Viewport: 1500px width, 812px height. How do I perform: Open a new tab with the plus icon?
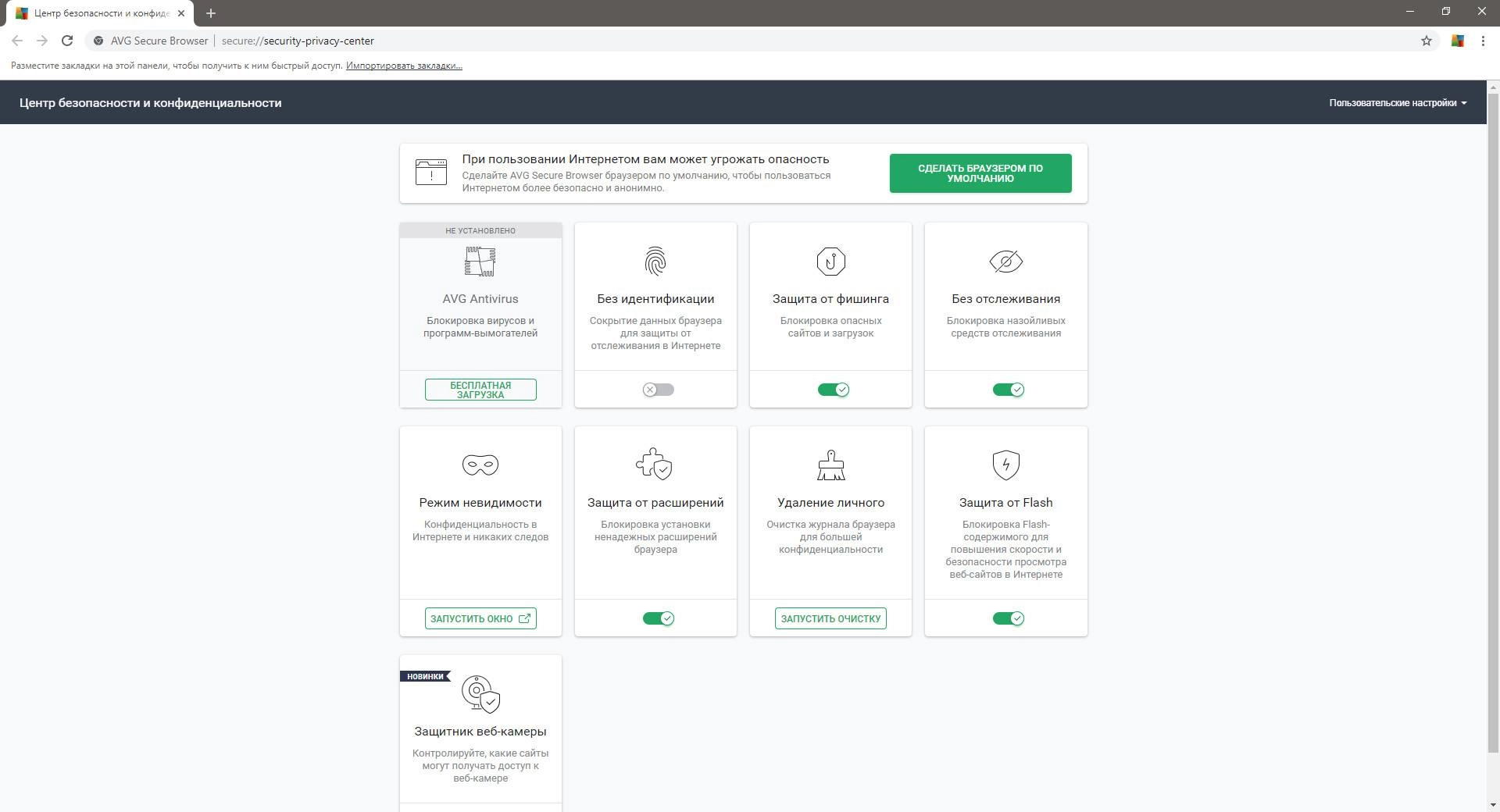(210, 13)
